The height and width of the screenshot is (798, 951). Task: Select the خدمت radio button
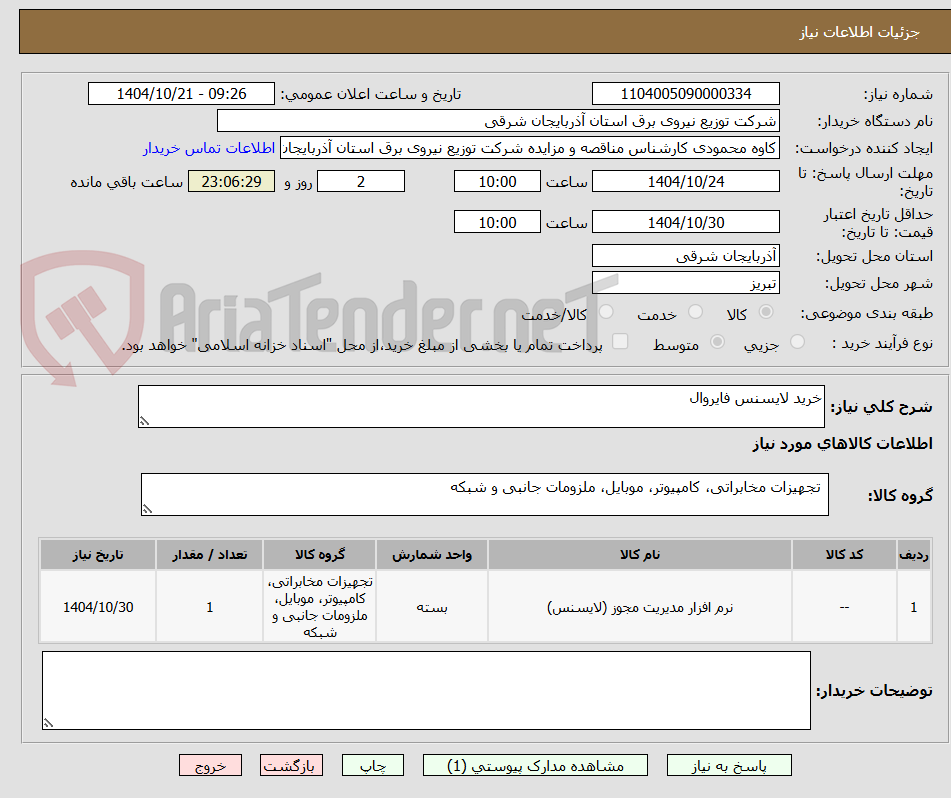(x=695, y=312)
